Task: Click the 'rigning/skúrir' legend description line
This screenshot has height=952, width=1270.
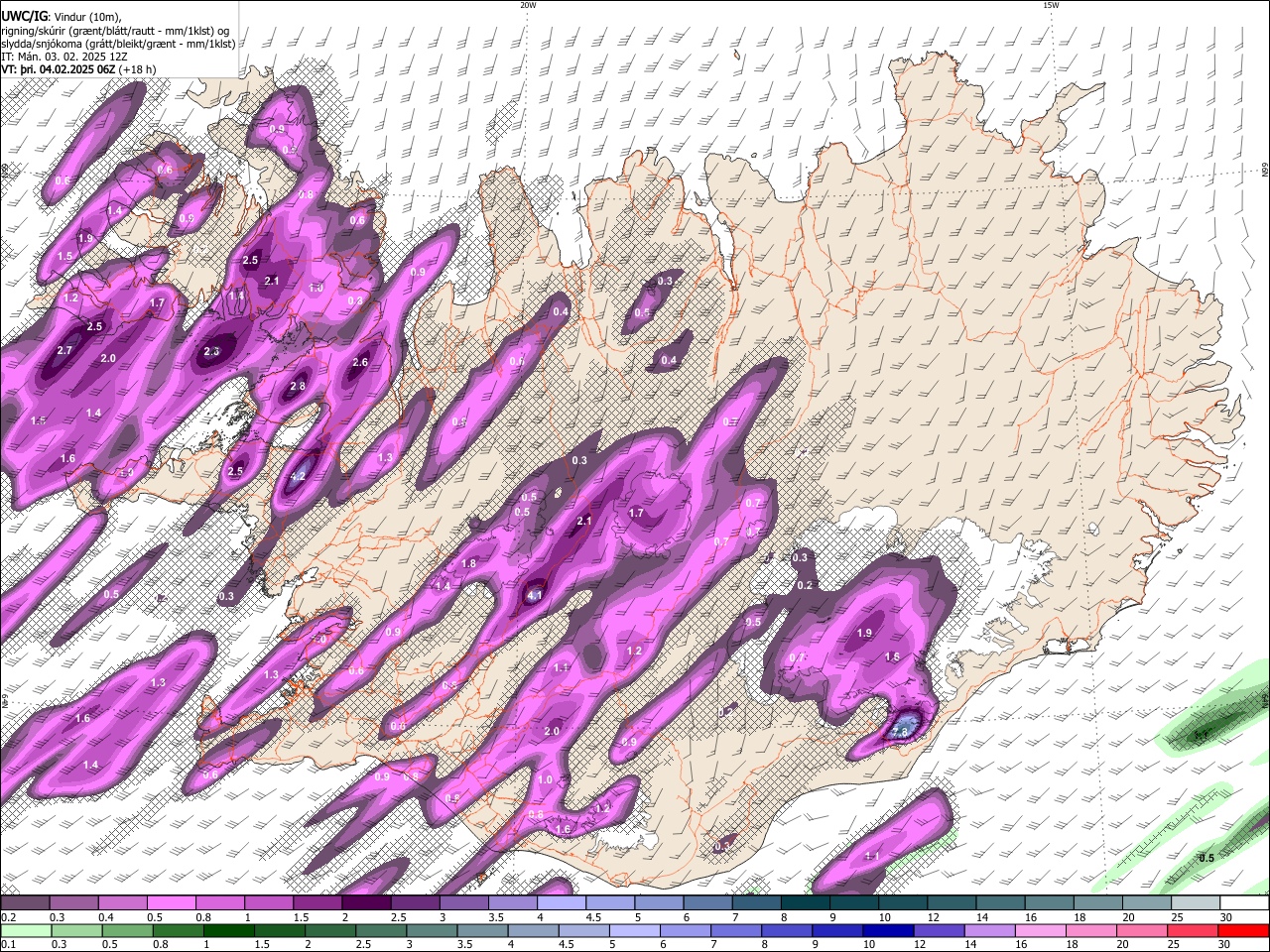Action: click(x=115, y=31)
